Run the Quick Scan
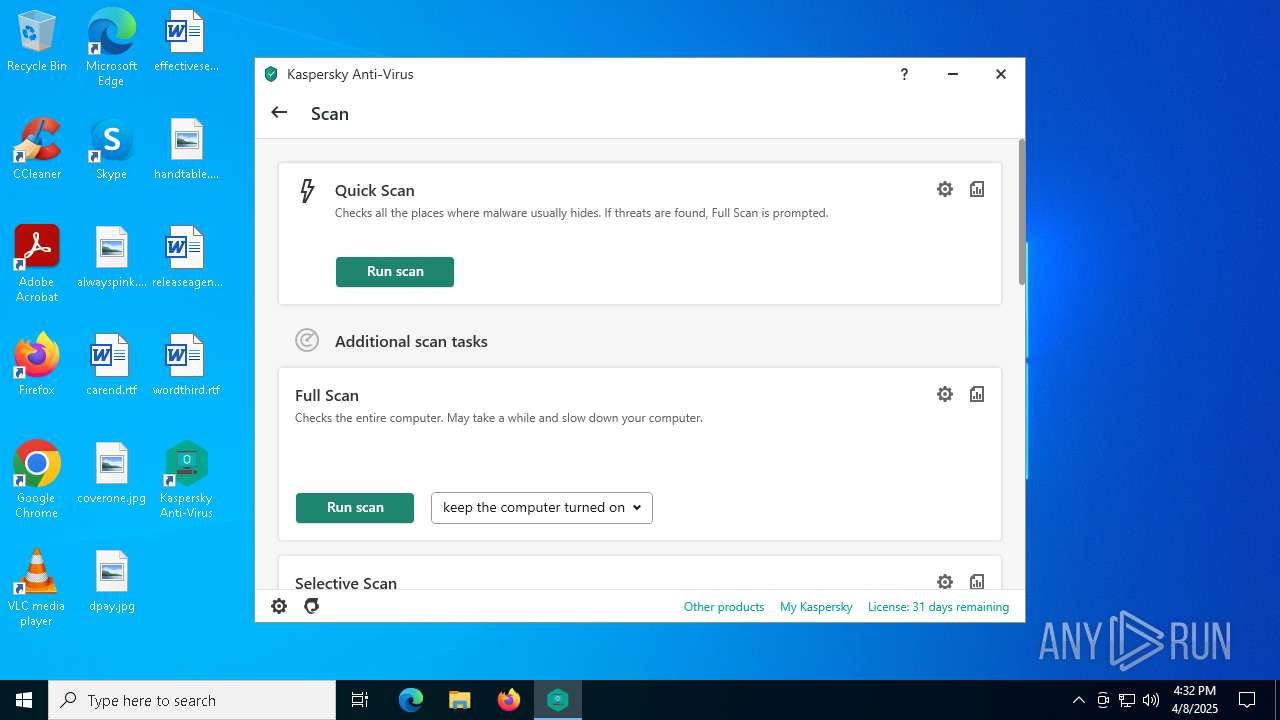The width and height of the screenshot is (1280, 720). [395, 272]
